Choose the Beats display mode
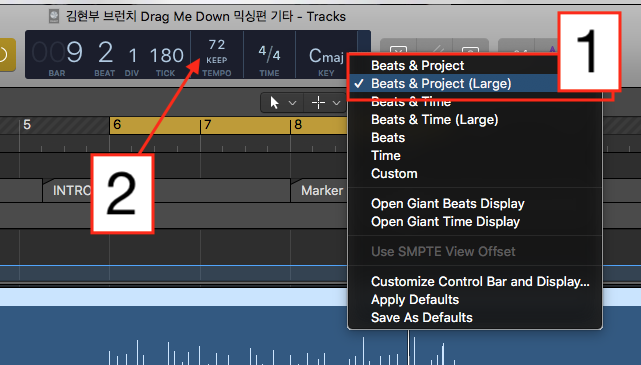The image size is (641, 365). pyautogui.click(x=475, y=137)
